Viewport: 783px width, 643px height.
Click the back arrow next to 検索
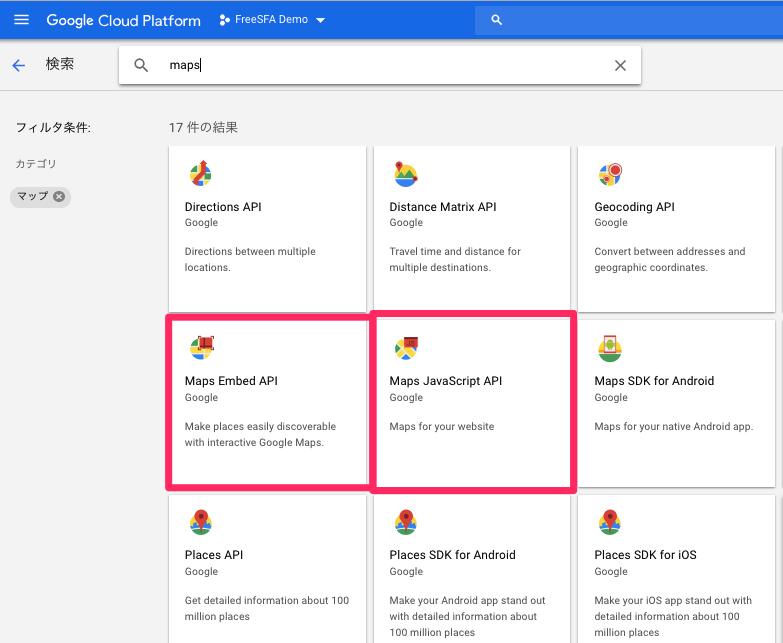[x=18, y=66]
